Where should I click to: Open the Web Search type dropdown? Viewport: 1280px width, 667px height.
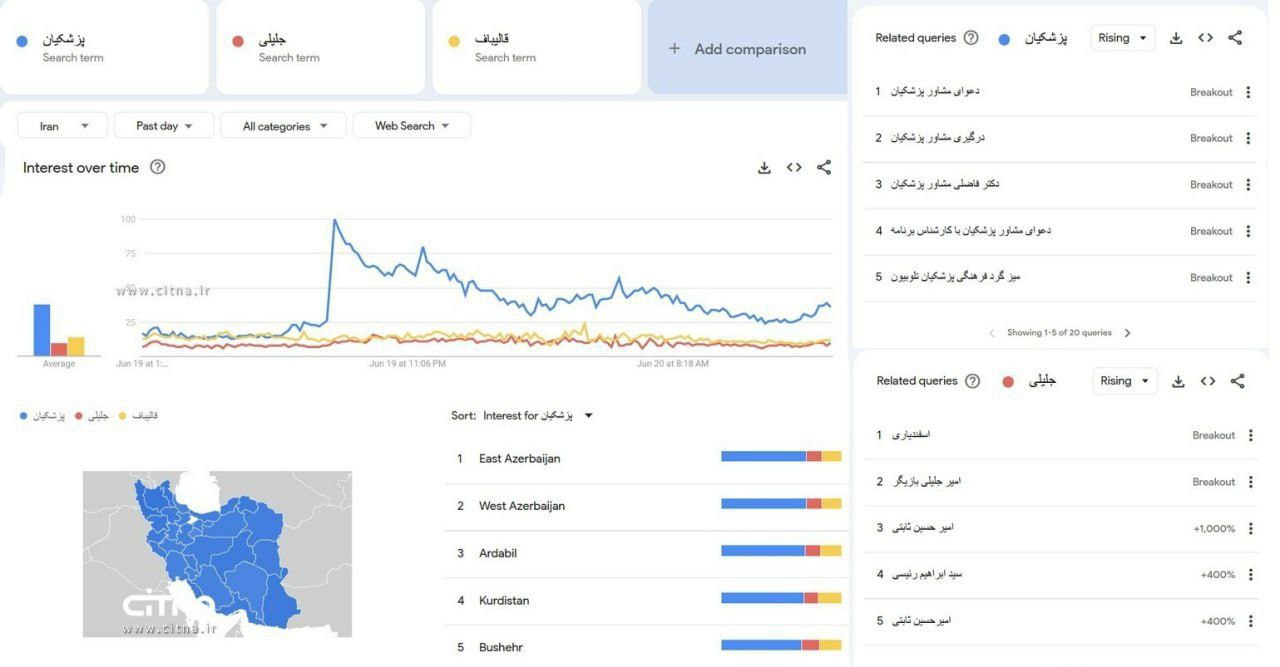[411, 125]
